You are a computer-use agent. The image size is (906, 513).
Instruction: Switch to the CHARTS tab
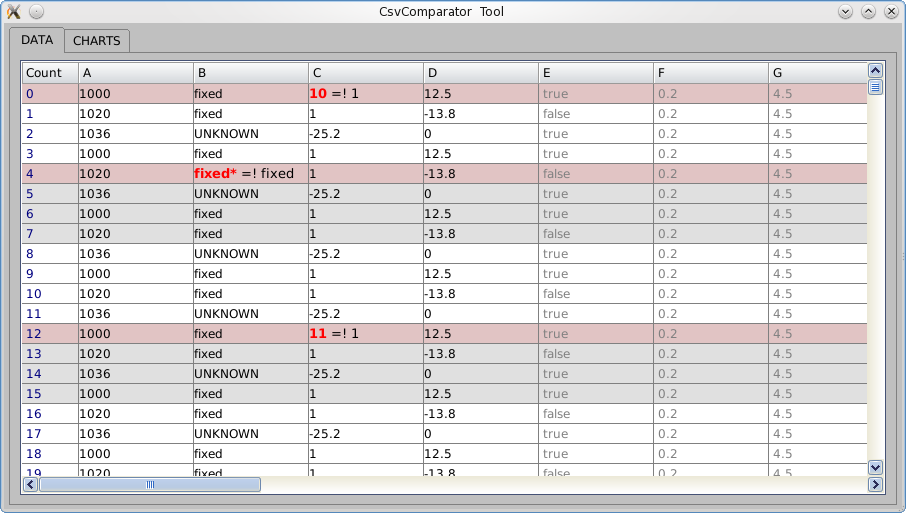[x=96, y=41]
